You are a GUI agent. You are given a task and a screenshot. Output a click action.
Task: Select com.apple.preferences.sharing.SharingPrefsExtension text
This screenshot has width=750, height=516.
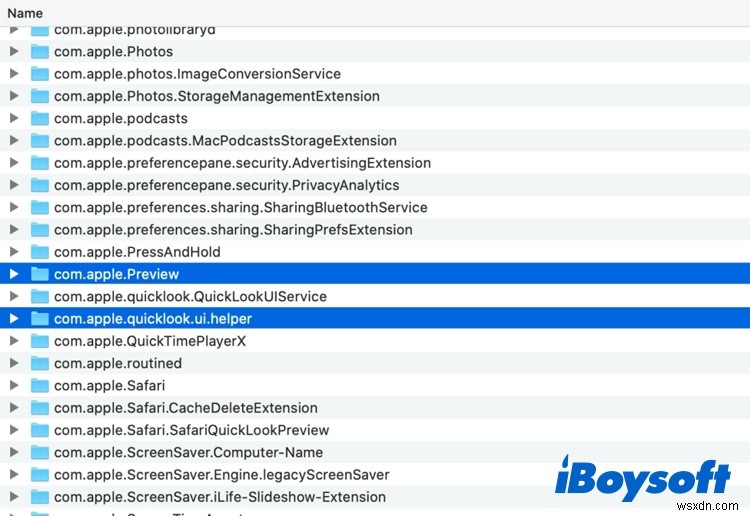click(x=233, y=230)
